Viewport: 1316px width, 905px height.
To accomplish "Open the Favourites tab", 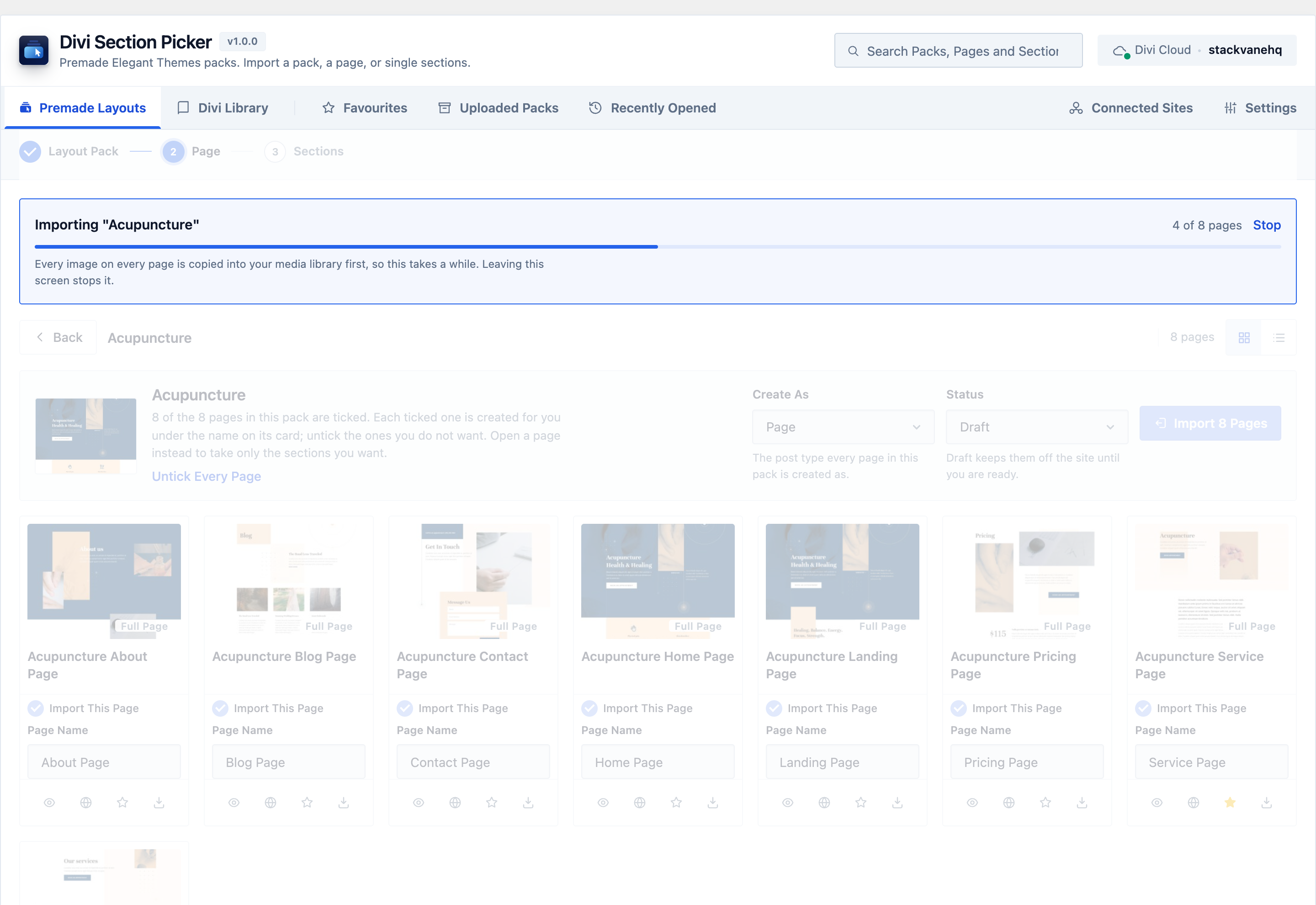I will pos(365,108).
